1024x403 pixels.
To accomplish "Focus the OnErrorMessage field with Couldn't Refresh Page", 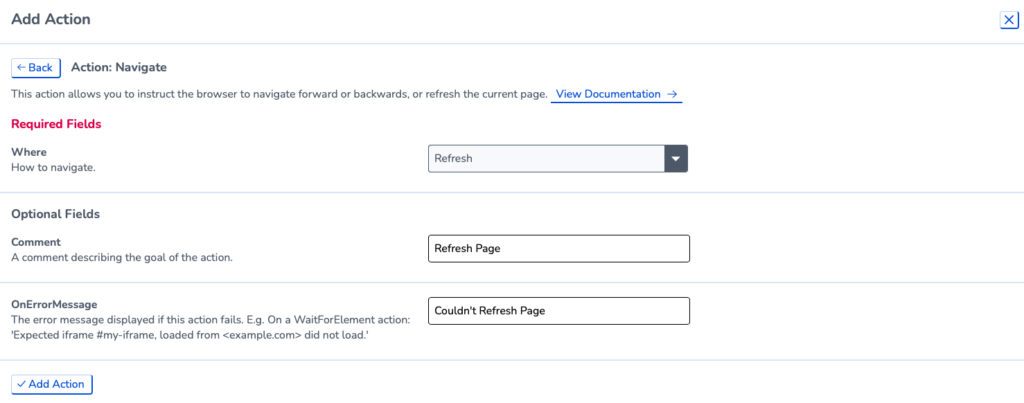I will (x=558, y=311).
